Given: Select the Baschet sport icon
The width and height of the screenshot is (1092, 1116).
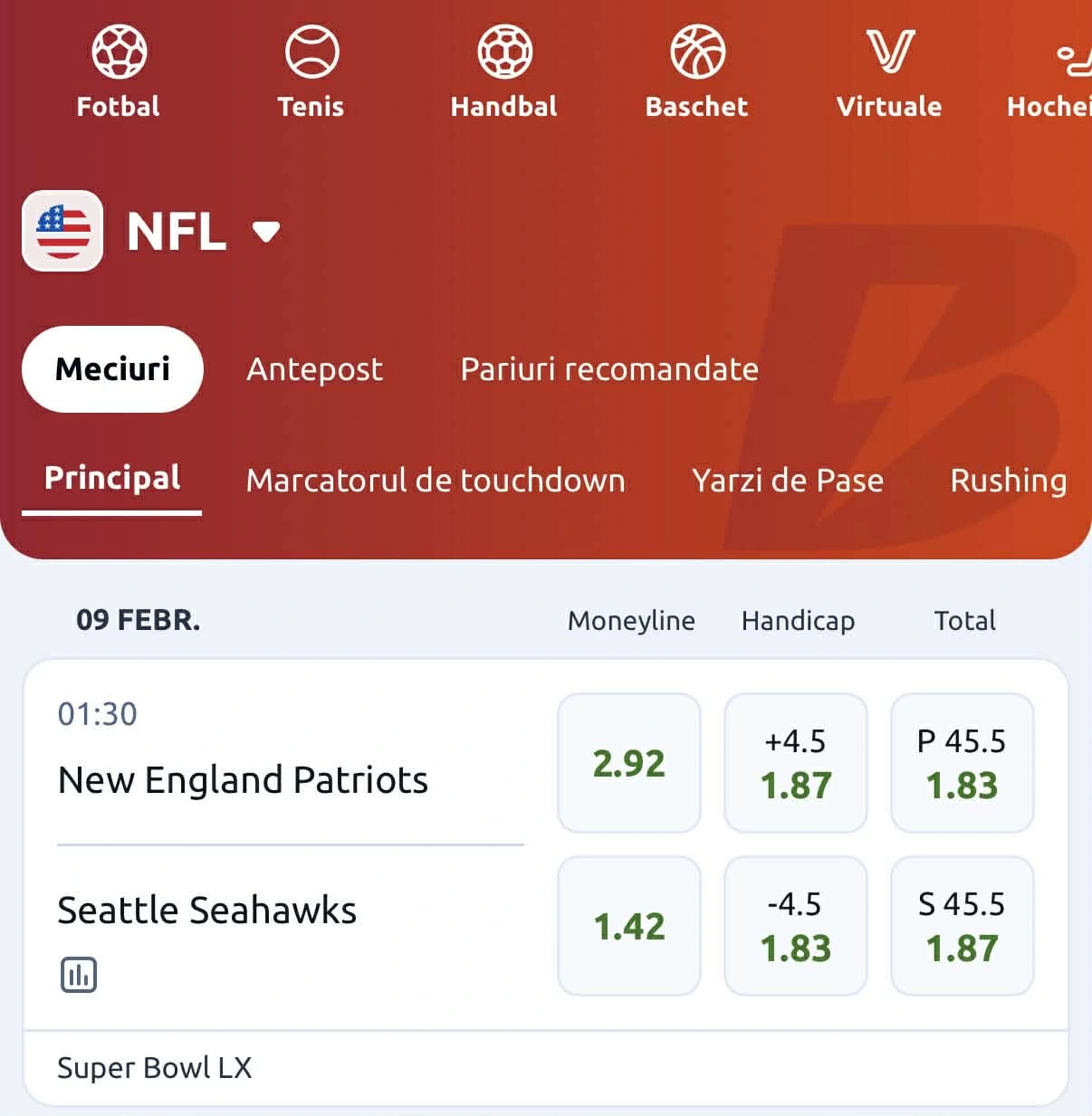Looking at the screenshot, I should (x=696, y=51).
